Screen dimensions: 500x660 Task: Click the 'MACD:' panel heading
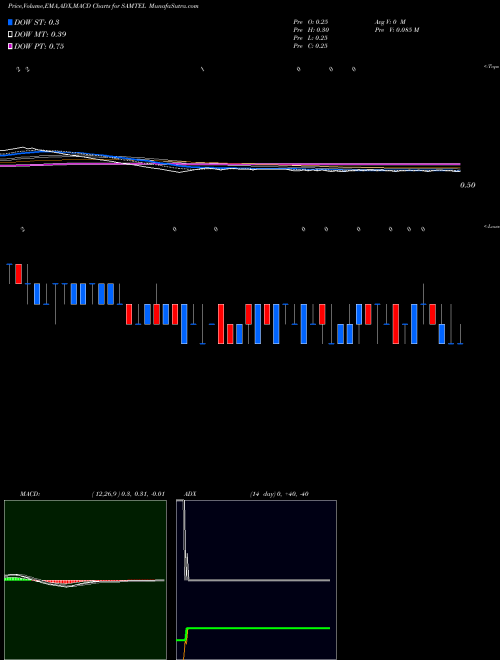30,494
